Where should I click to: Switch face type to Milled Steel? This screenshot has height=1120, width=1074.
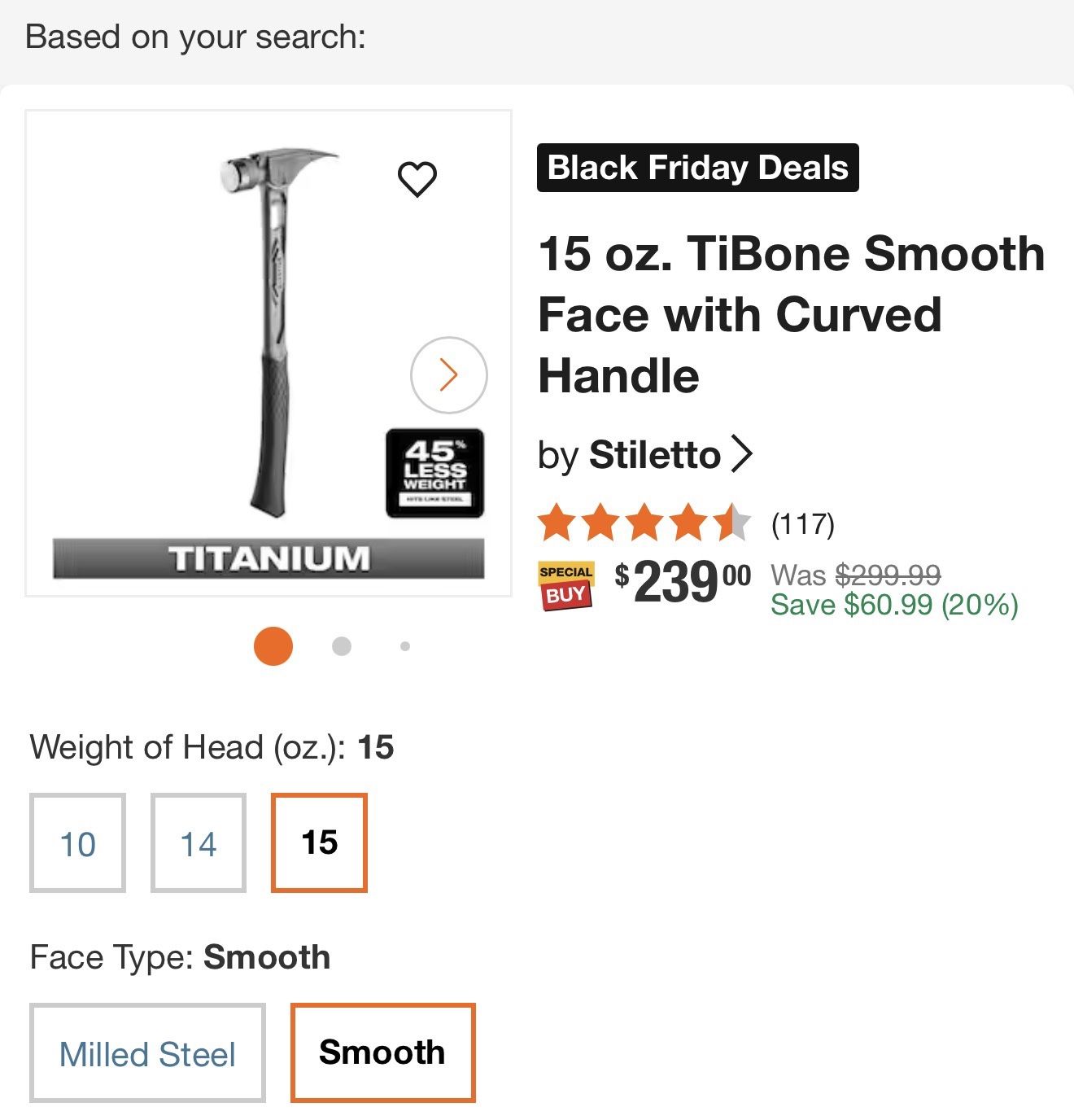pyautogui.click(x=147, y=1052)
